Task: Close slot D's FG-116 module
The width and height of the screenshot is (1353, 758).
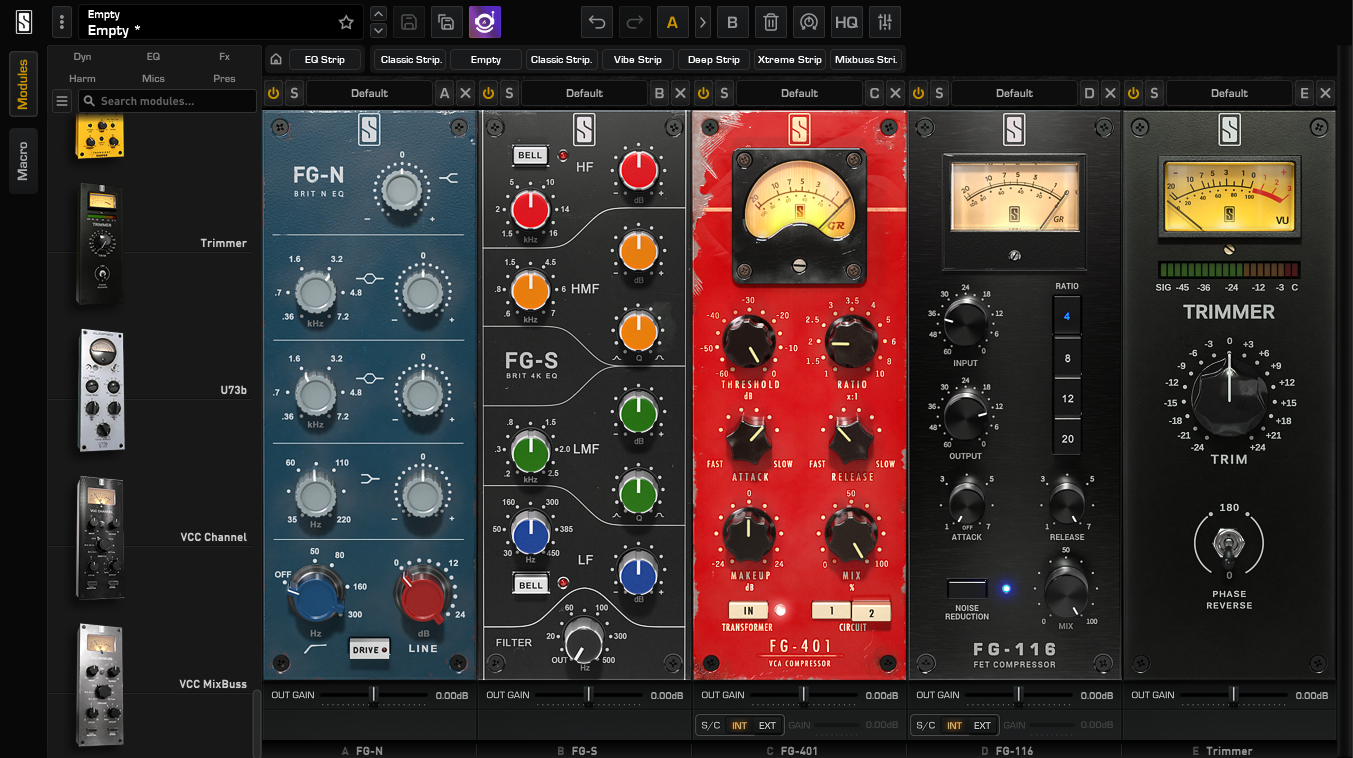Action: tap(1111, 93)
